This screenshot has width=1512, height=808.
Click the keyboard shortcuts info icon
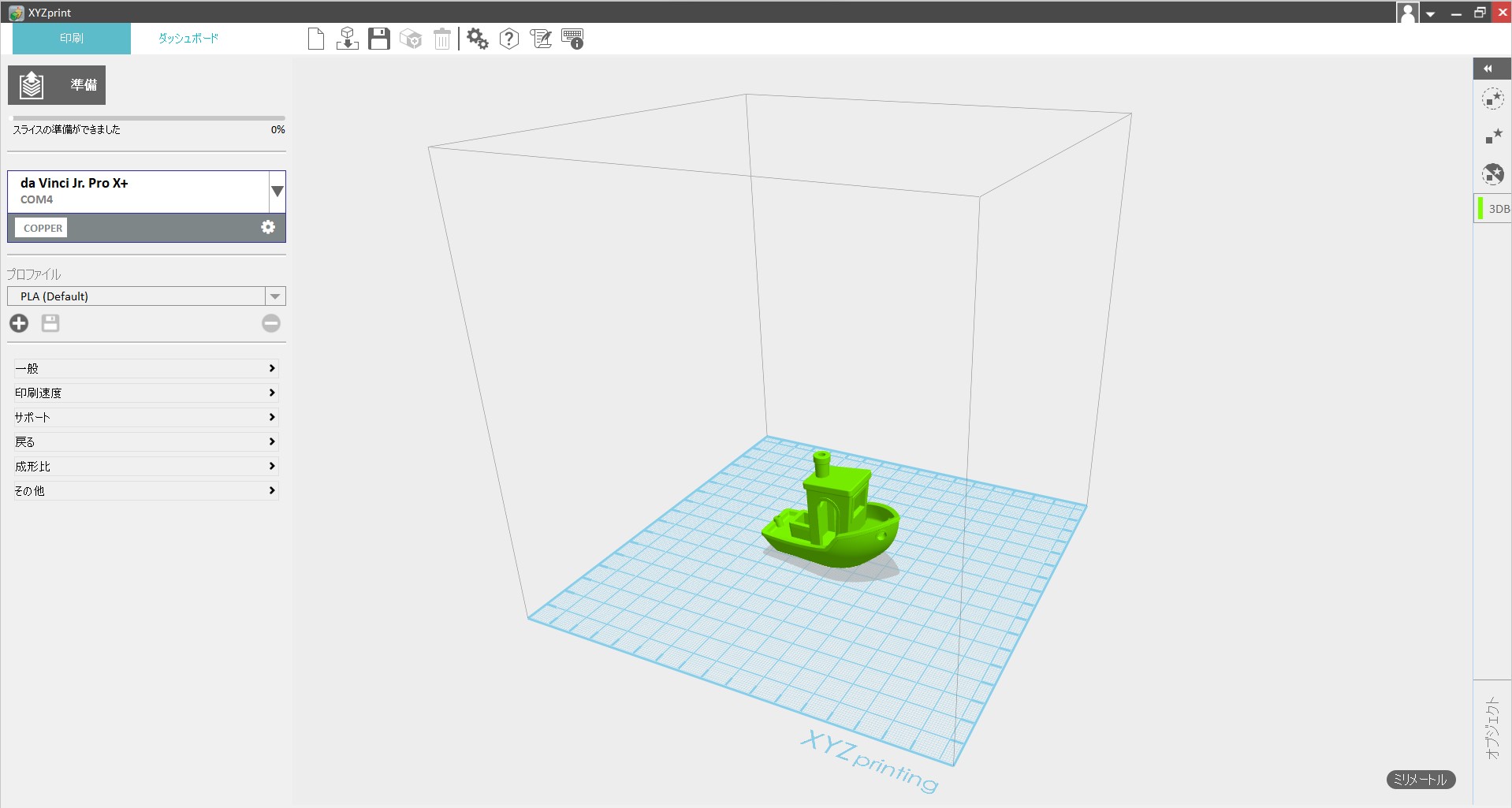573,39
